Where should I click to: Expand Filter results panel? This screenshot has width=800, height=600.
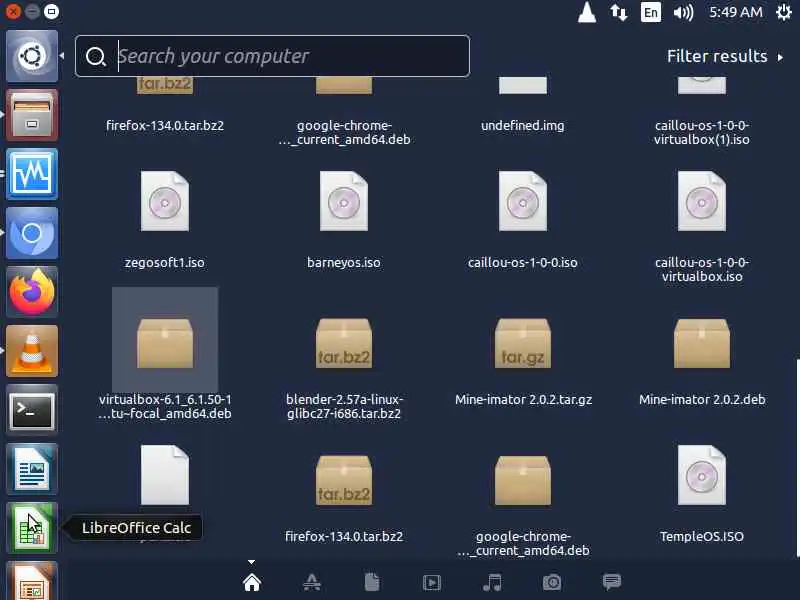point(725,56)
